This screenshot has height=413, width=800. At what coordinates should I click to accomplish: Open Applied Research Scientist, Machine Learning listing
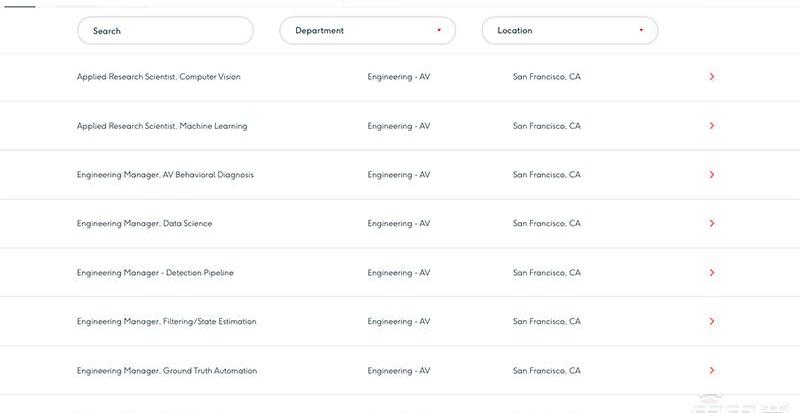pyautogui.click(x=162, y=126)
